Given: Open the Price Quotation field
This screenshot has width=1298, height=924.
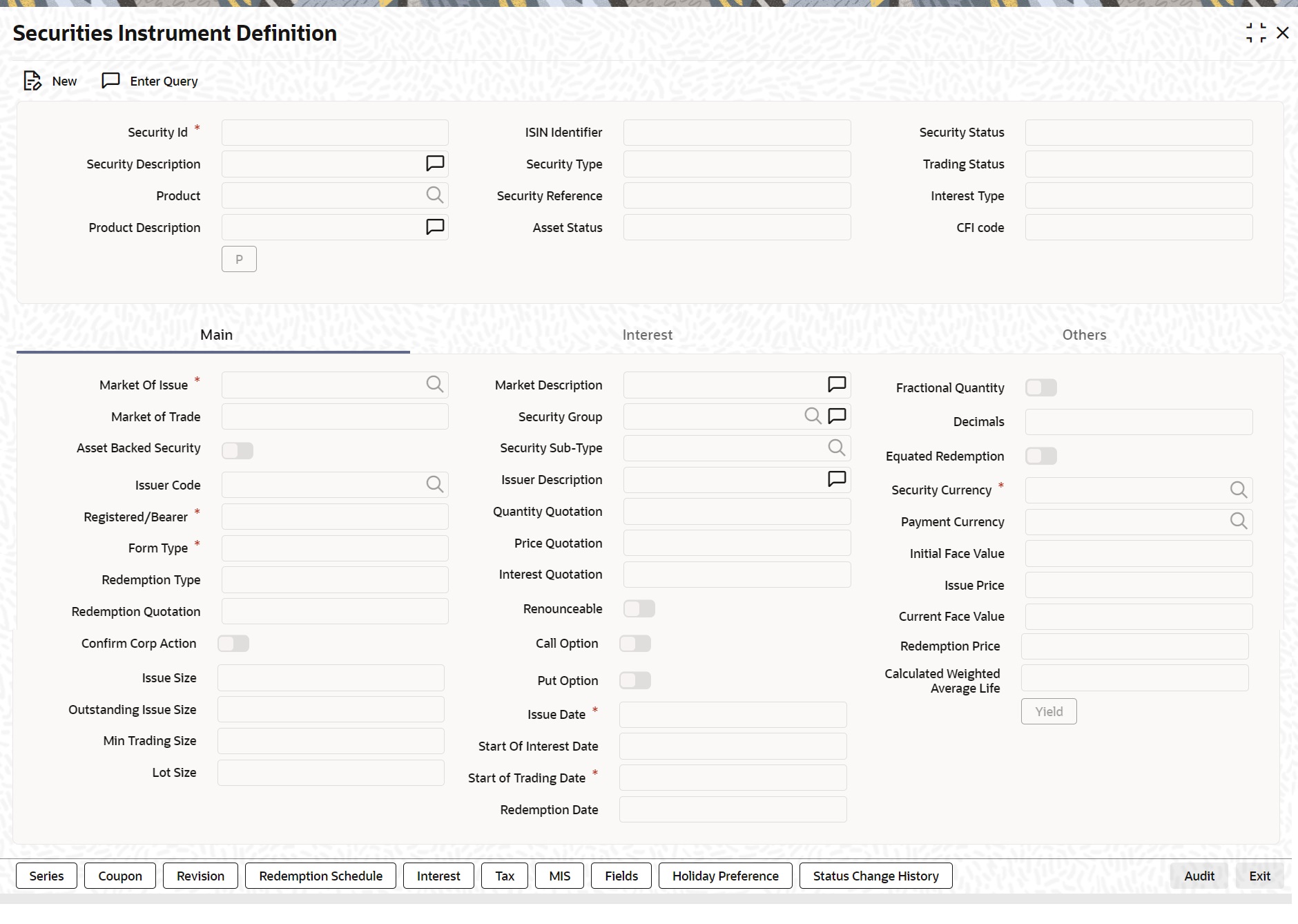Looking at the screenshot, I should click(737, 543).
